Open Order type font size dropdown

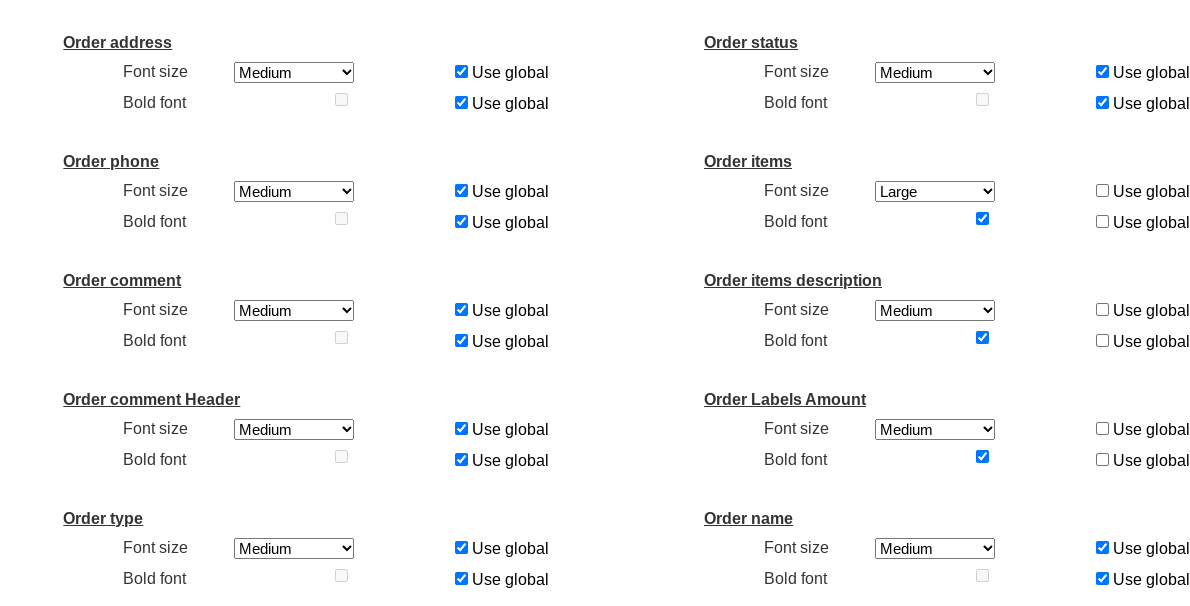tap(294, 549)
